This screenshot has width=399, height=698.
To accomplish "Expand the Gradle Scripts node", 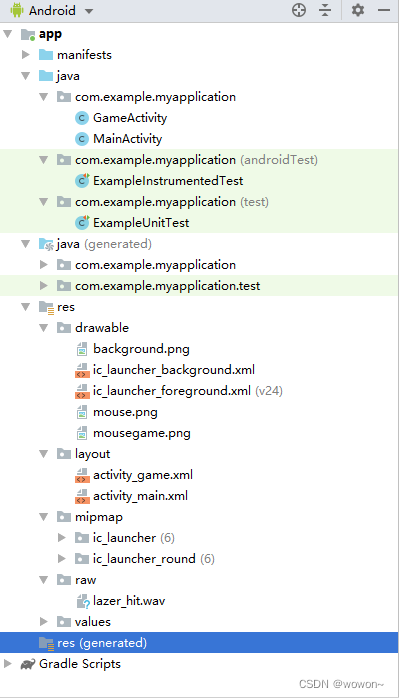I will click(x=8, y=664).
